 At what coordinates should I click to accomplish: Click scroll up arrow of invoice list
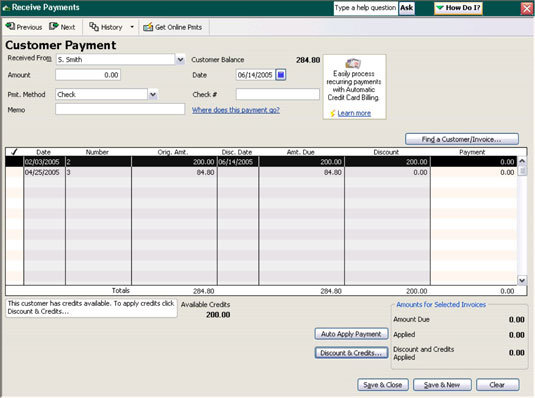coord(522,161)
